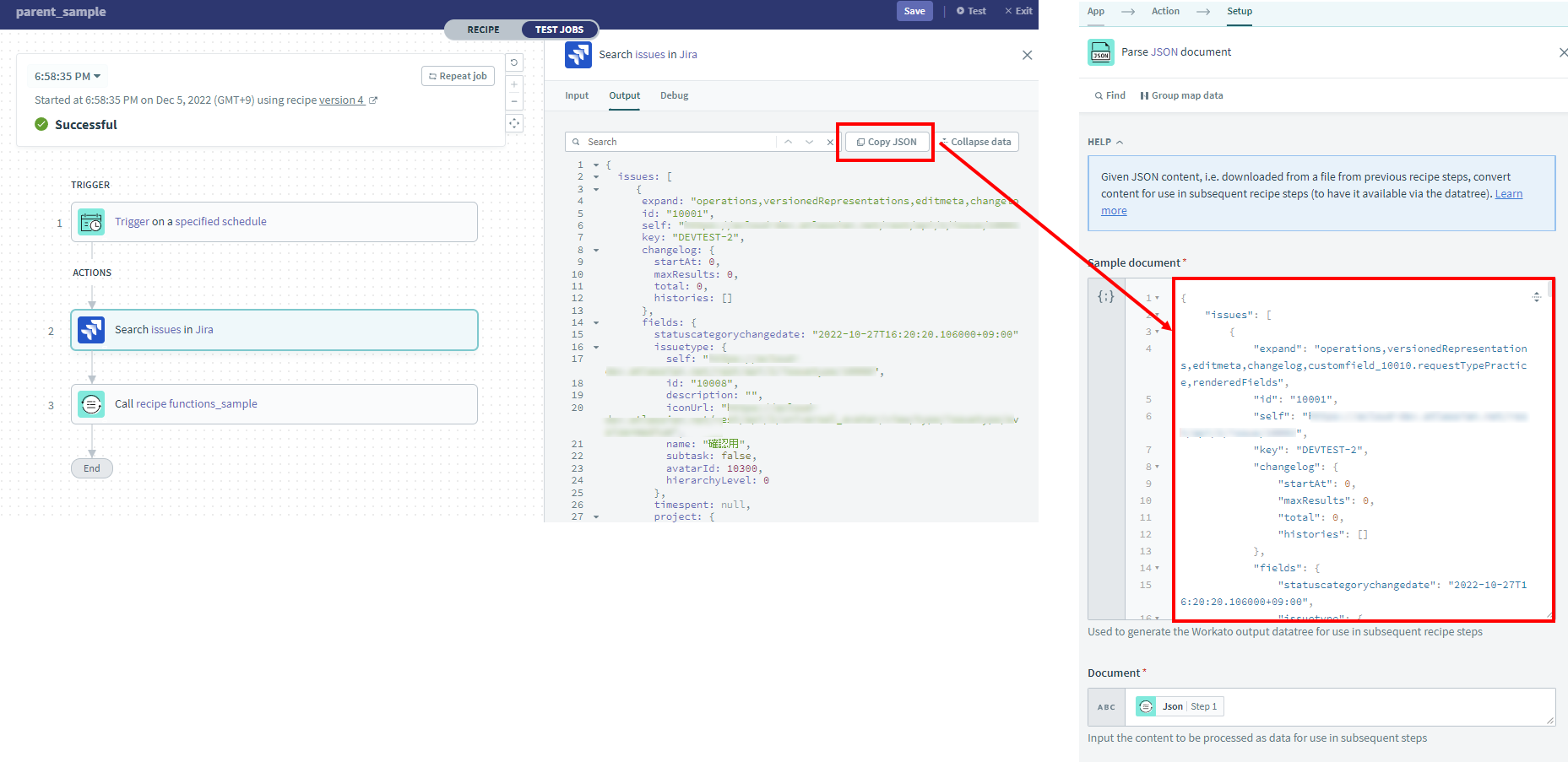The image size is (1568, 762).
Task: Click the reset canvas view icon
Action: (514, 62)
